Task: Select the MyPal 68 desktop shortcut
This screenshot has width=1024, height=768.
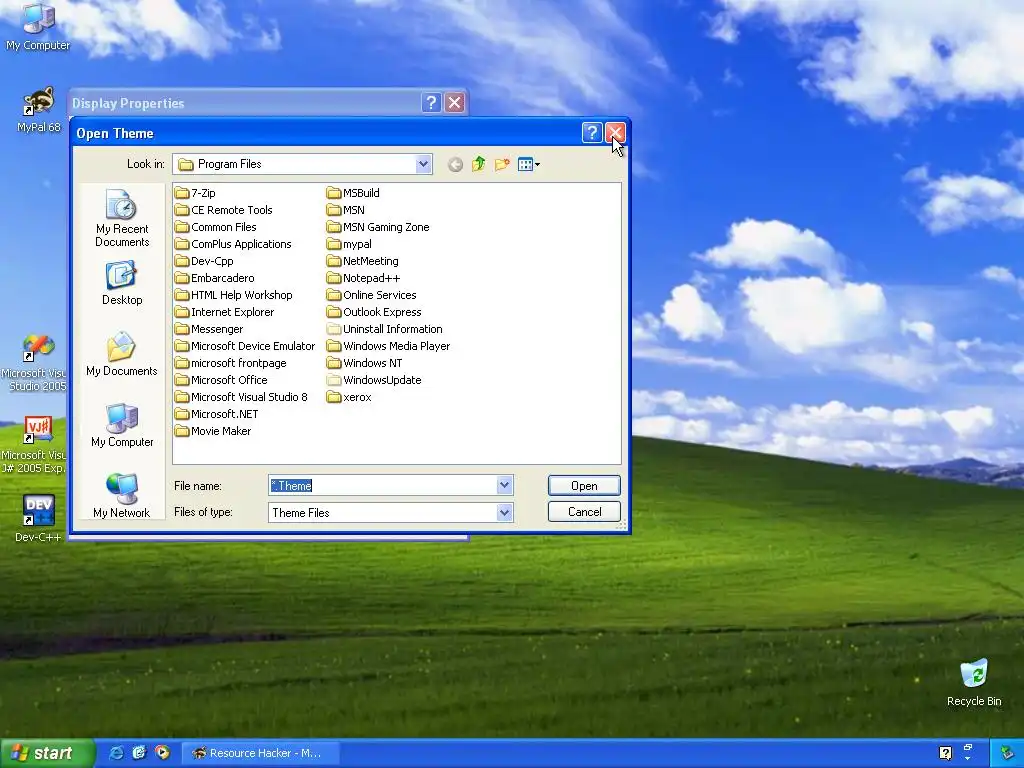Action: tap(38, 110)
